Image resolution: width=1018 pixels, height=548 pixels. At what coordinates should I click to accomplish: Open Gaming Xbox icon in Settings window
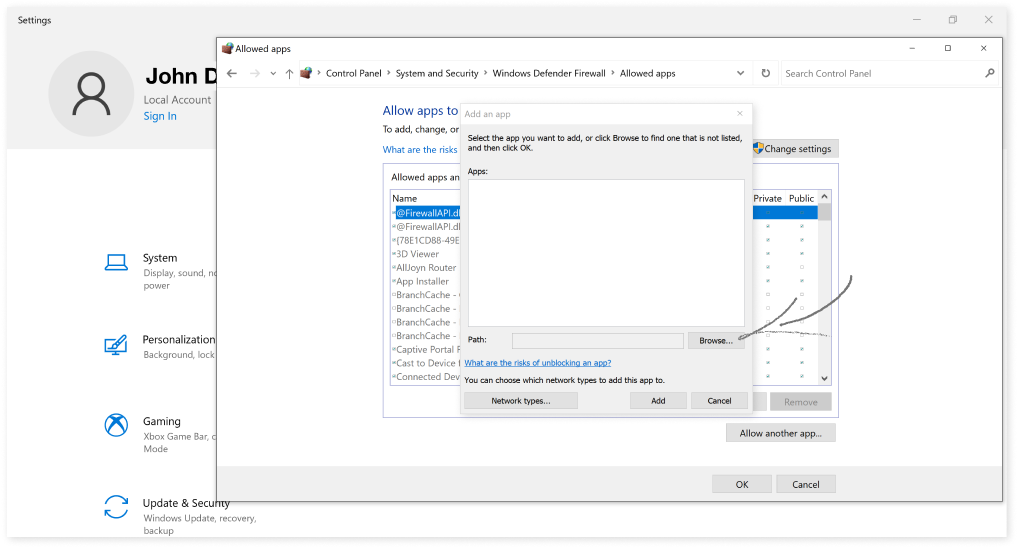coord(116,425)
